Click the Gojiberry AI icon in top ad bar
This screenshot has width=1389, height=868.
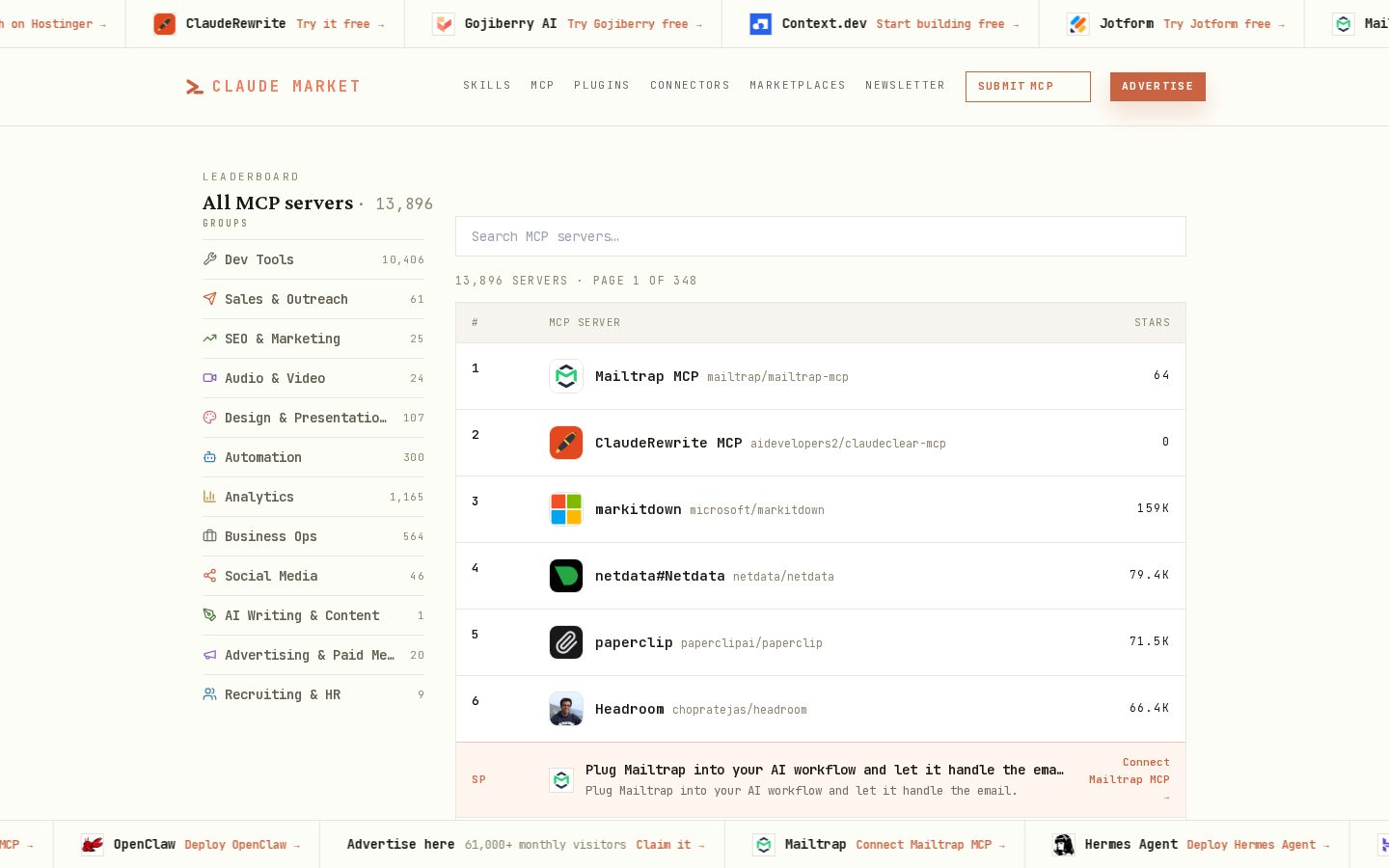tap(444, 24)
